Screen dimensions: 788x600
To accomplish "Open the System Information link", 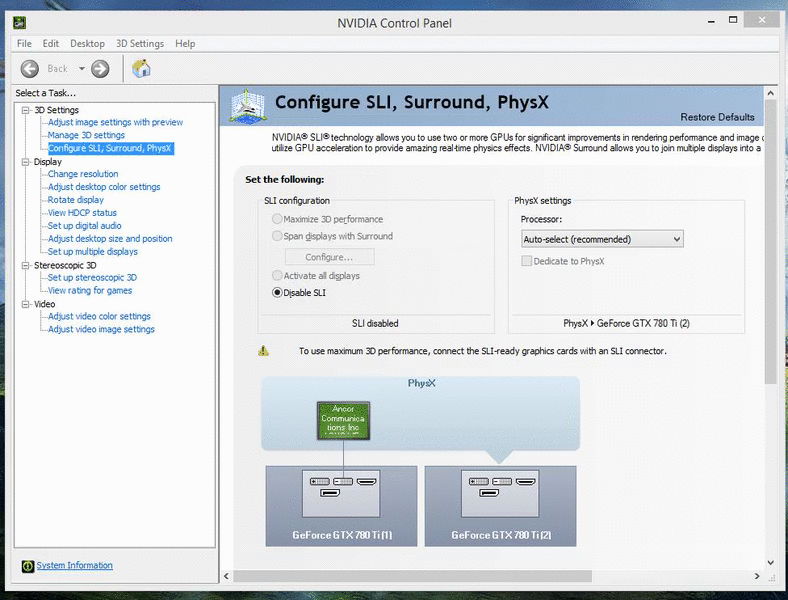I will (74, 565).
